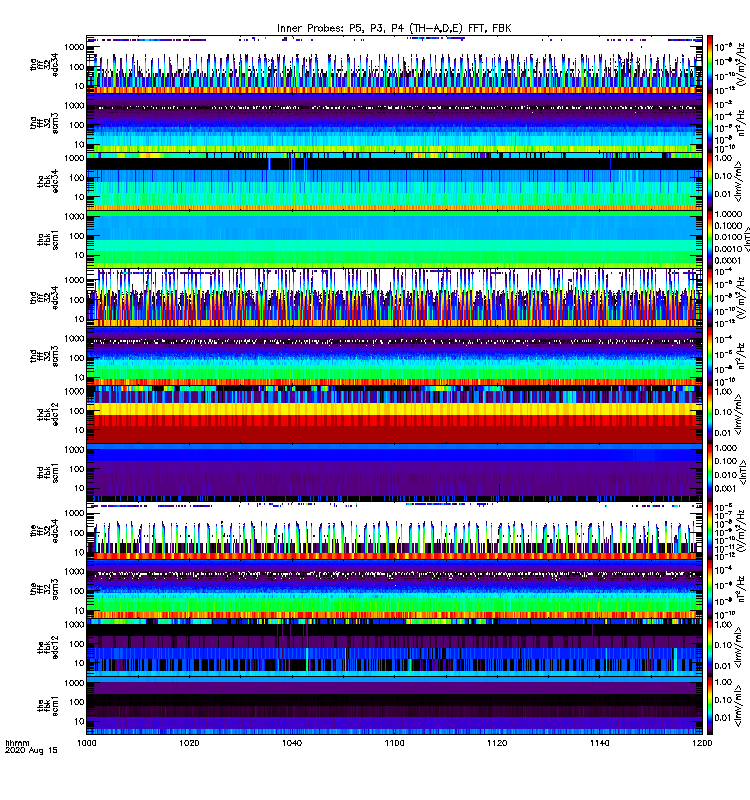Click the 2020 Aug 15 date label
750x800 pixels.
[x=31, y=751]
